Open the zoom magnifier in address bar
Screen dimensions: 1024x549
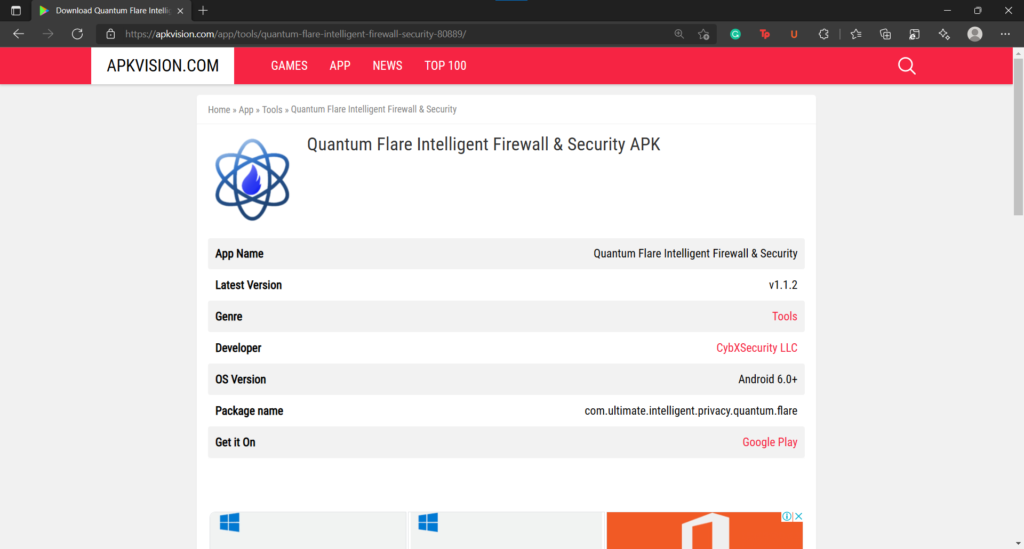[x=679, y=34]
